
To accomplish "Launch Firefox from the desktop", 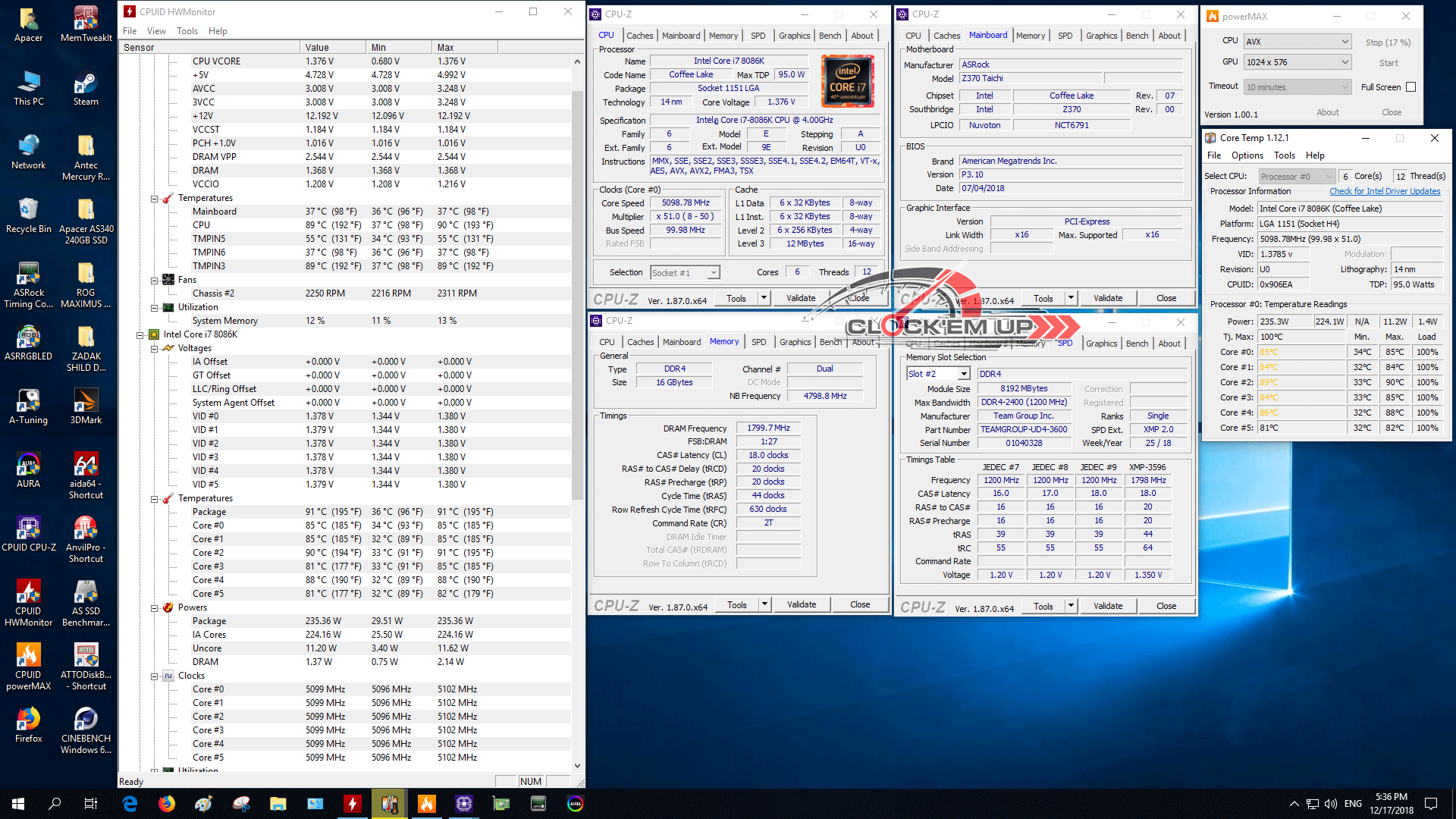I will pyautogui.click(x=29, y=725).
